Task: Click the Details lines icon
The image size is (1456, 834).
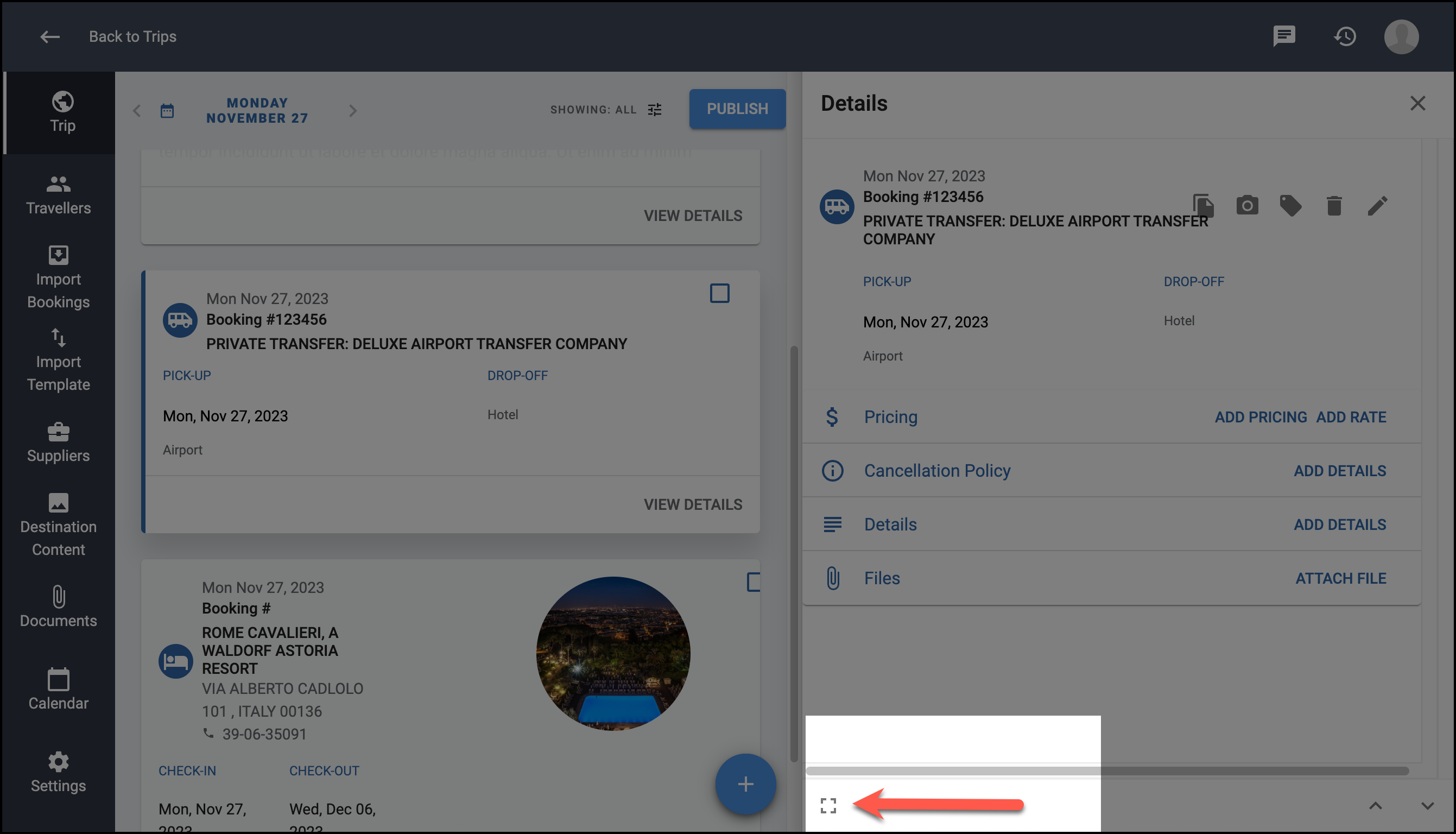Action: (832, 524)
